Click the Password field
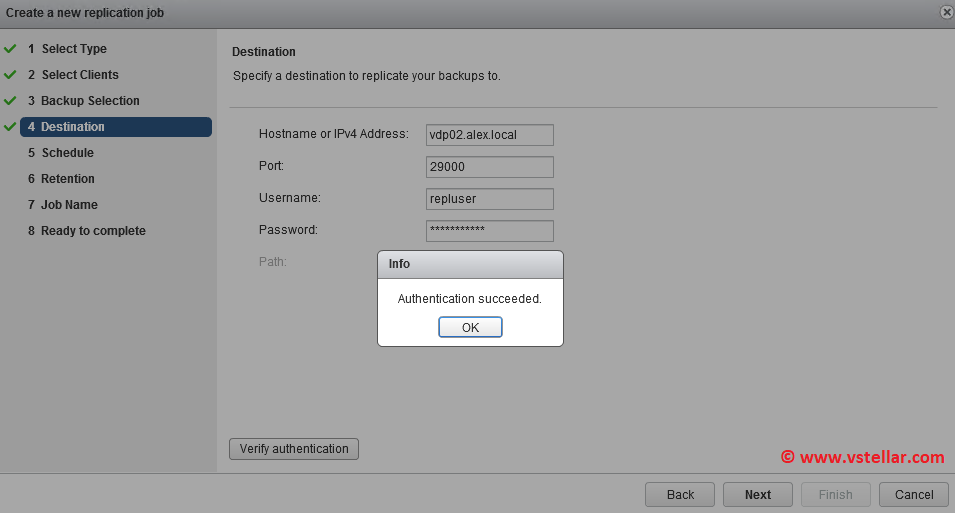Viewport: 955px width, 513px height. point(489,230)
